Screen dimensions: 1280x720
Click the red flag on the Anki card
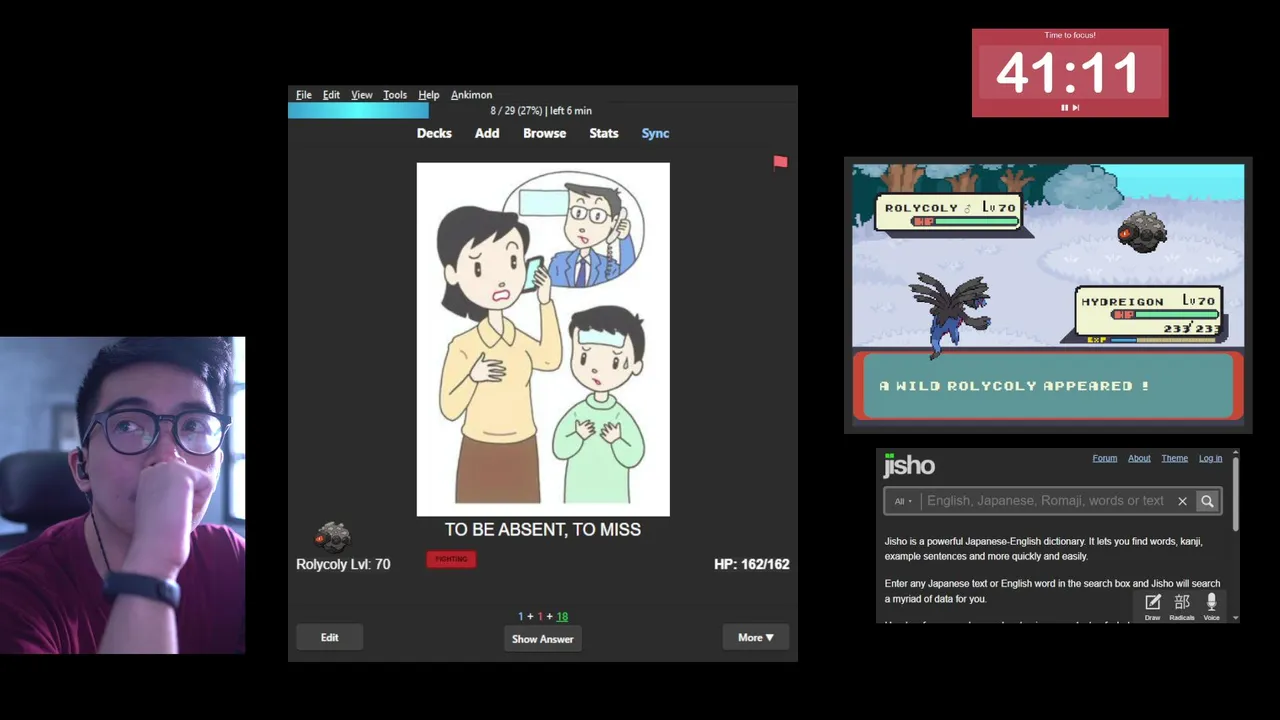click(x=780, y=162)
